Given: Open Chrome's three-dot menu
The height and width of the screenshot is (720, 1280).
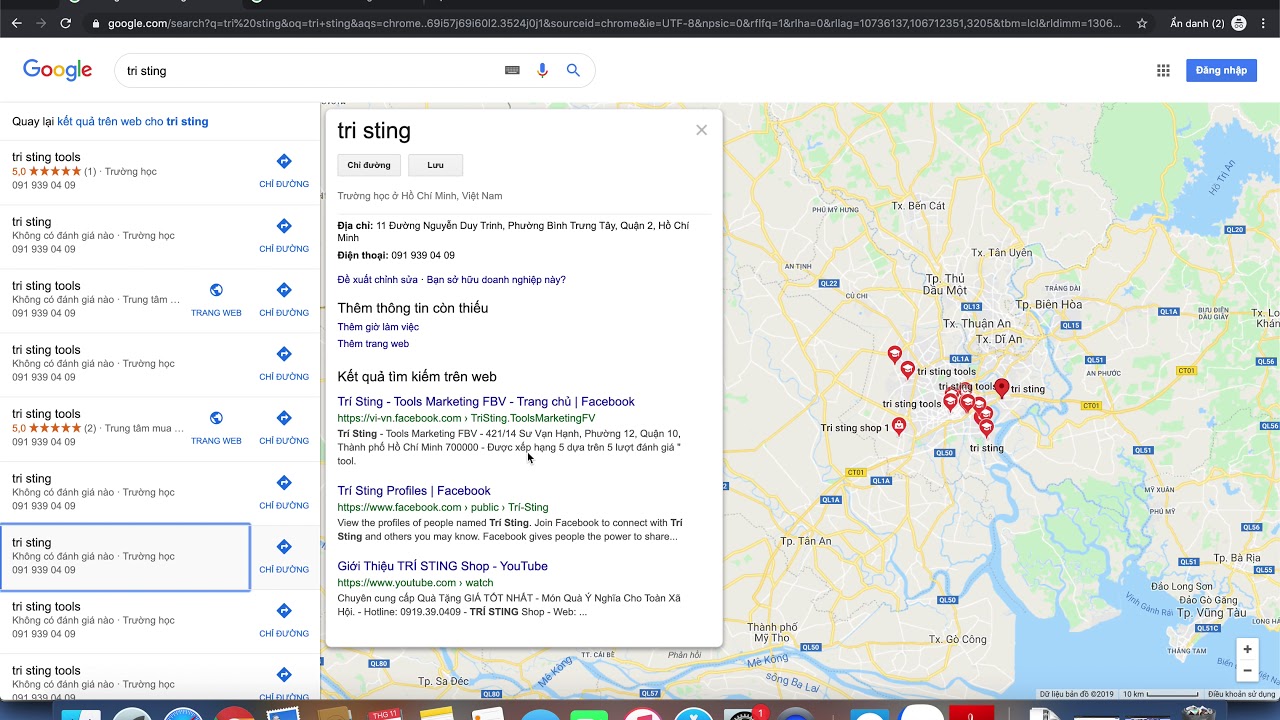Looking at the screenshot, I should pos(1266,23).
